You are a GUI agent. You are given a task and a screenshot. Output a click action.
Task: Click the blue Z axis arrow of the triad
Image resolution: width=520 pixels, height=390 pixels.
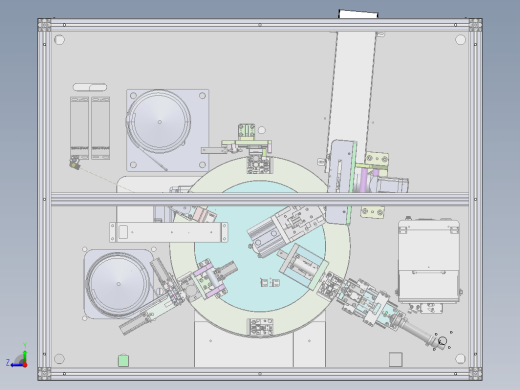16,365
